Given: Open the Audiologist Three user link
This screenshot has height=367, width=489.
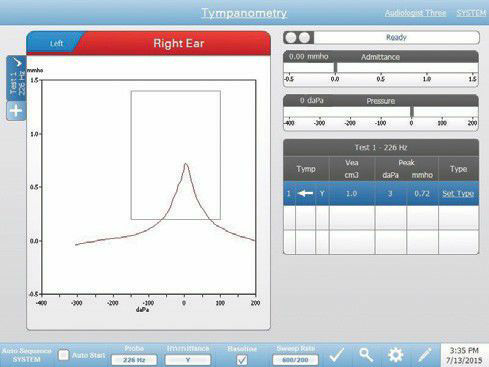Looking at the screenshot, I should [x=415, y=13].
